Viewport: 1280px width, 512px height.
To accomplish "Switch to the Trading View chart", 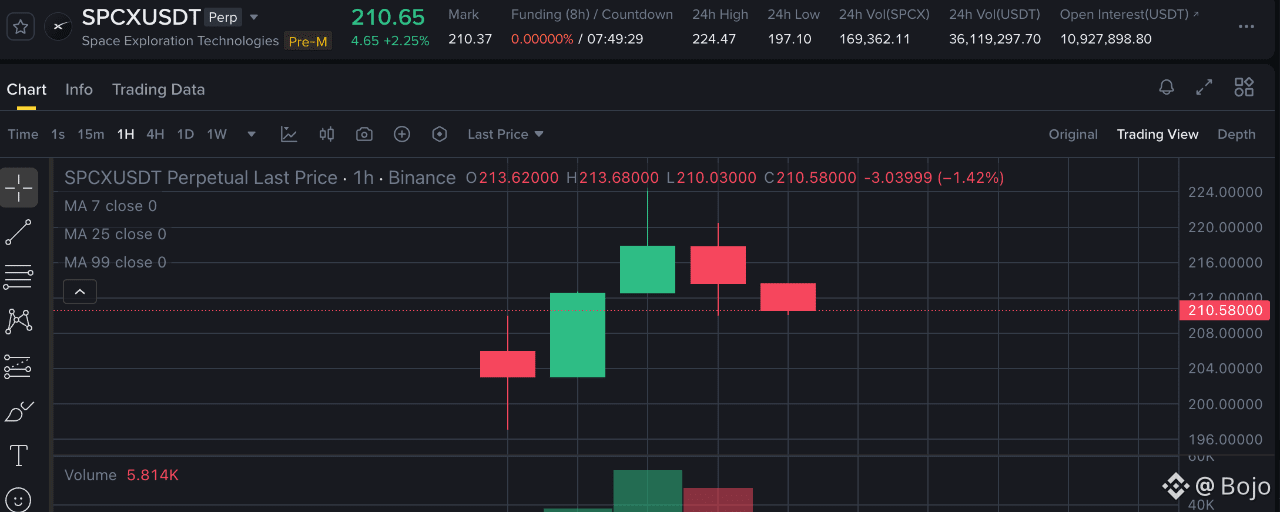I will tap(1157, 134).
